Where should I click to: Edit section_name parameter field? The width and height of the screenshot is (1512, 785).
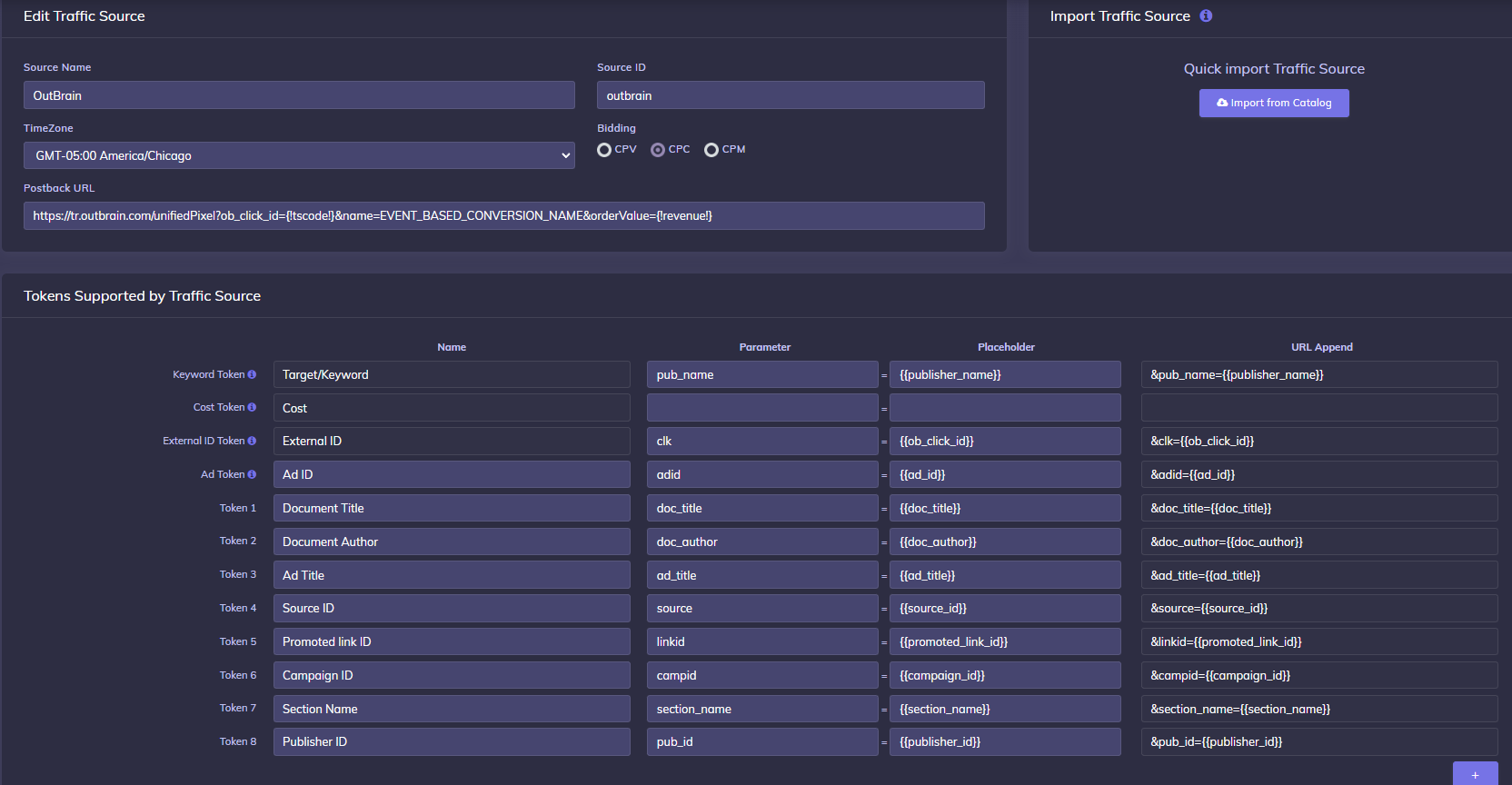tap(762, 709)
